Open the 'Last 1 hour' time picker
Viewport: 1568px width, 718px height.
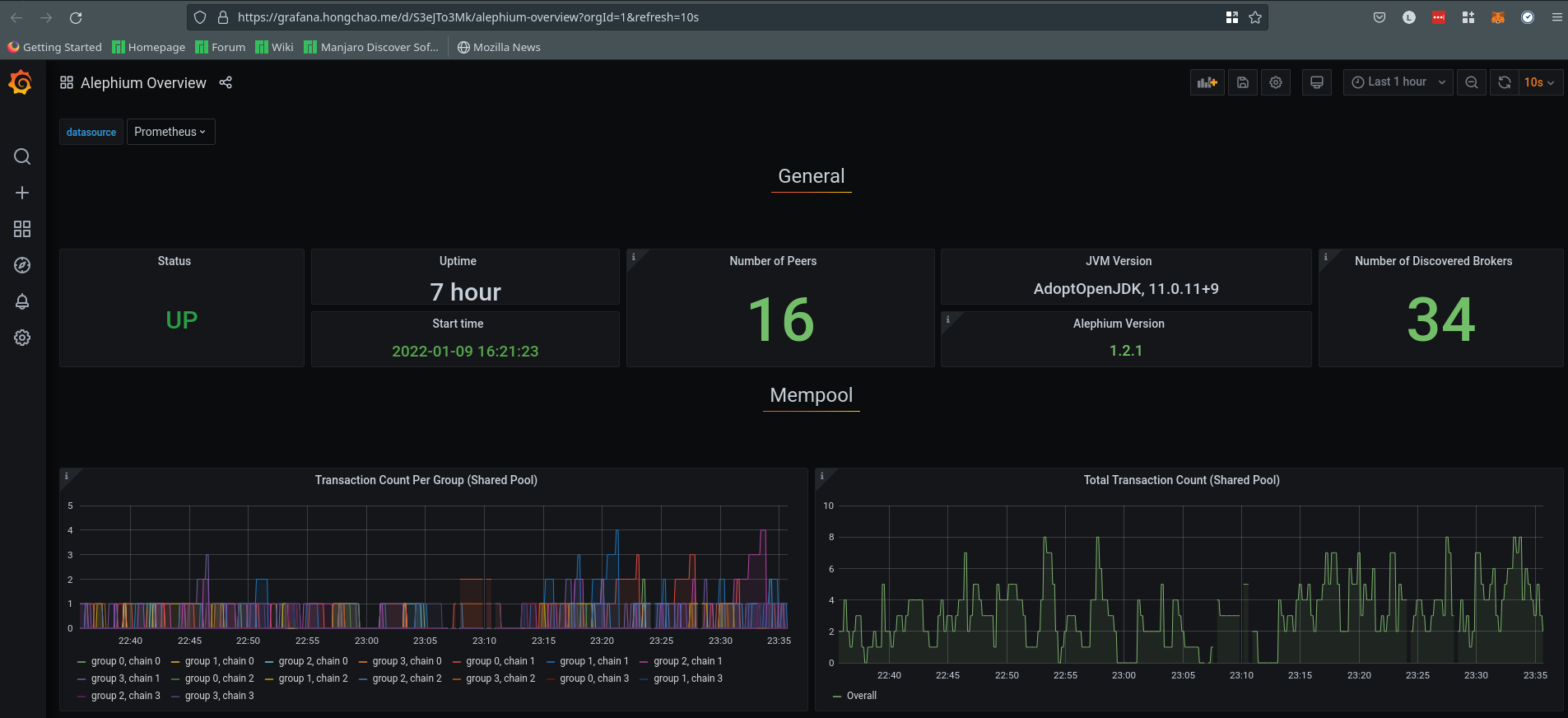pyautogui.click(x=1398, y=82)
